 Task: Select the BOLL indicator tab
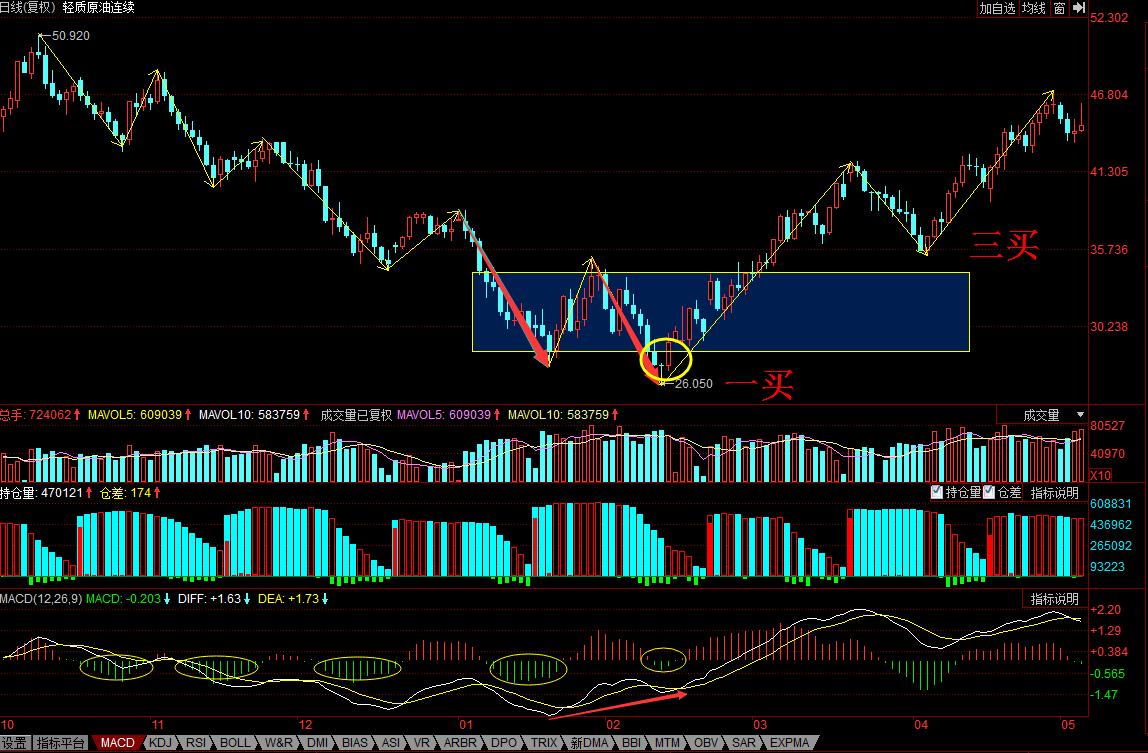[235, 743]
